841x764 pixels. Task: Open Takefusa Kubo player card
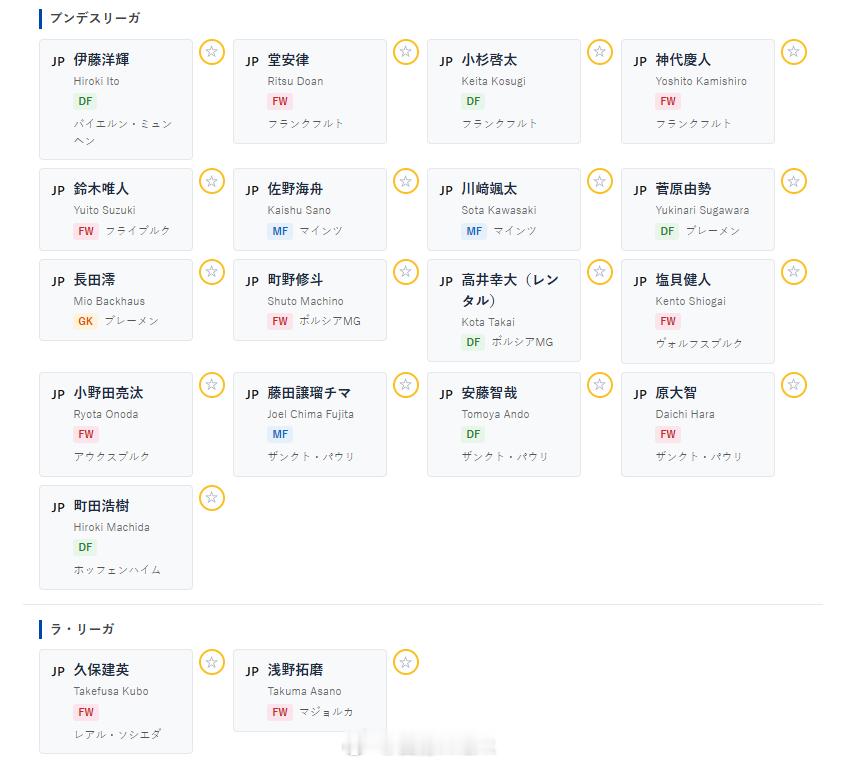(116, 701)
